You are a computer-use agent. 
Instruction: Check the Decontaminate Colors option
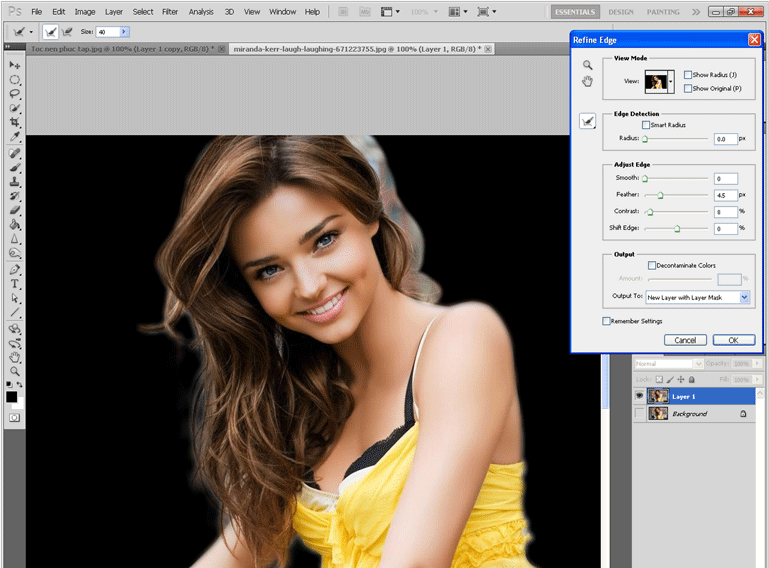point(652,265)
